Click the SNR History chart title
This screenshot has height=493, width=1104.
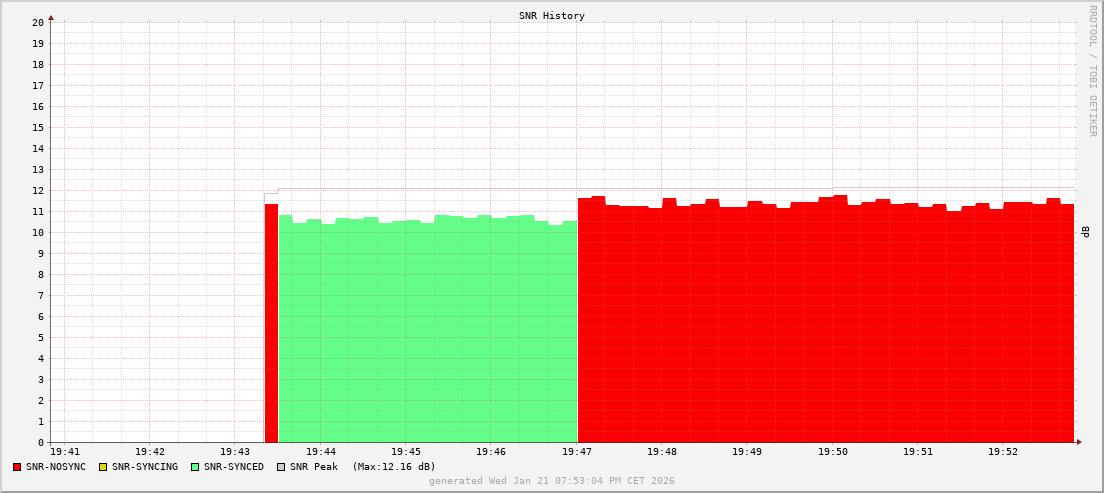(552, 16)
